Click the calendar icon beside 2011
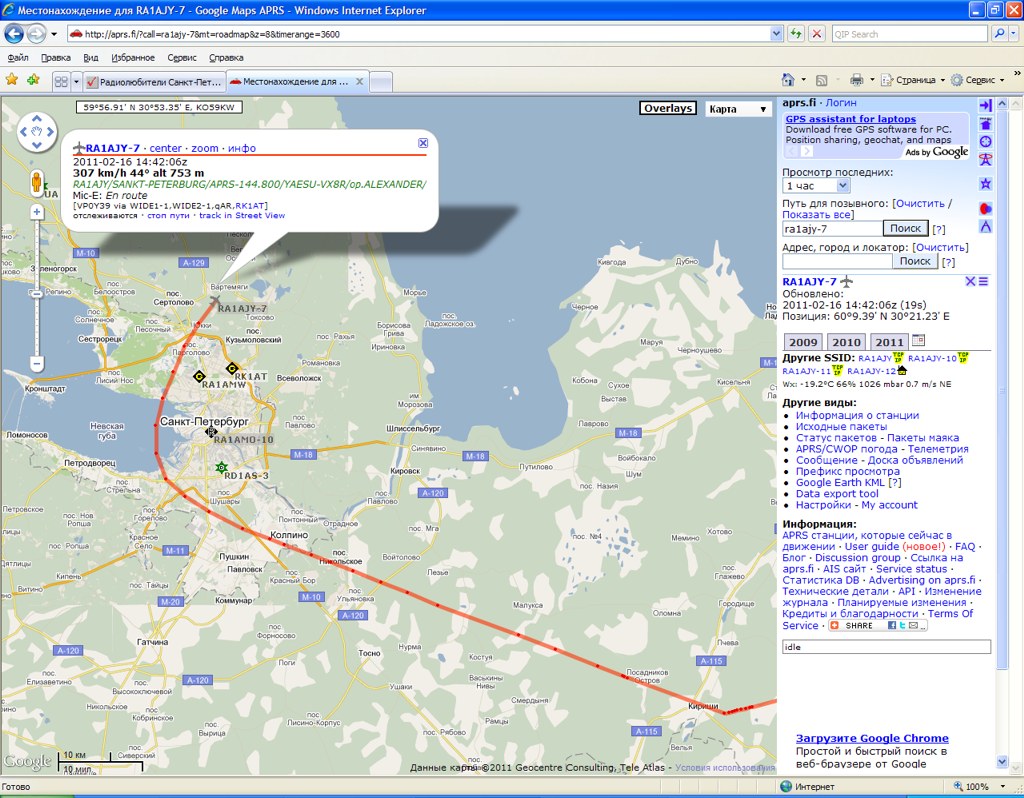 tap(919, 341)
